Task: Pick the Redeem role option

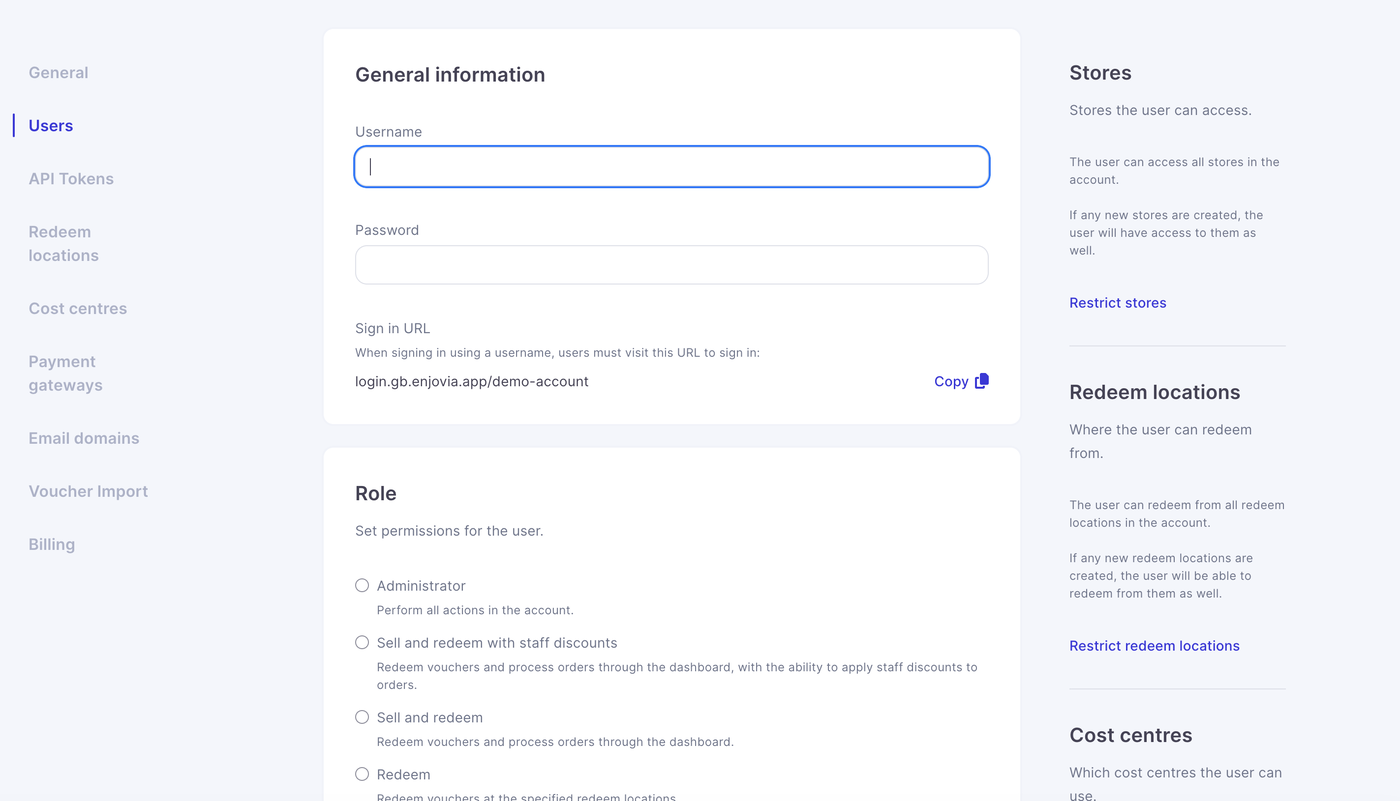Action: pos(362,775)
